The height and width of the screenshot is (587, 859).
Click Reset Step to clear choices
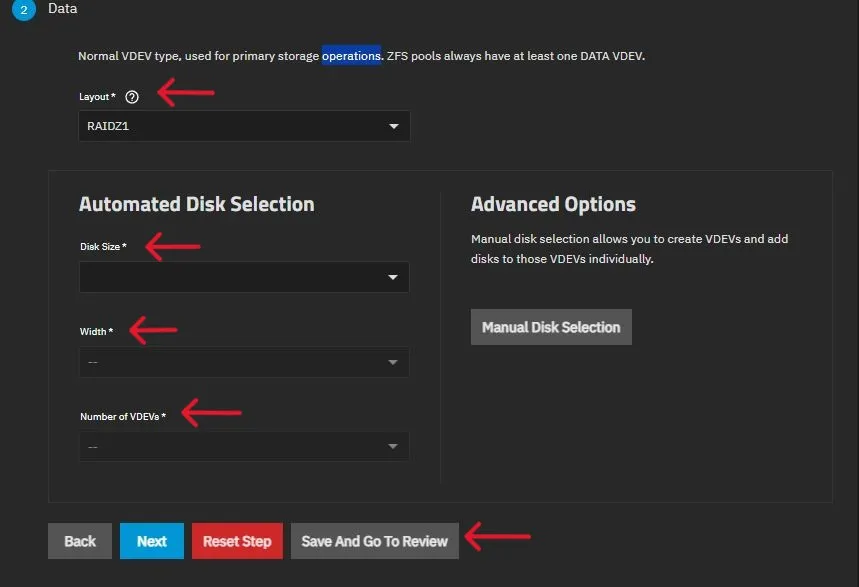pyautogui.click(x=237, y=540)
